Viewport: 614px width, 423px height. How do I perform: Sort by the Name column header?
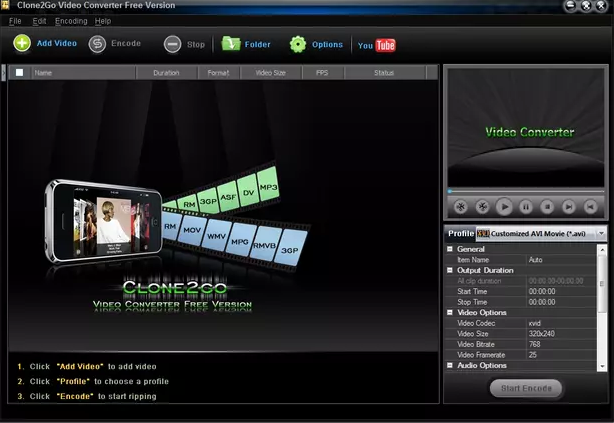[83, 73]
